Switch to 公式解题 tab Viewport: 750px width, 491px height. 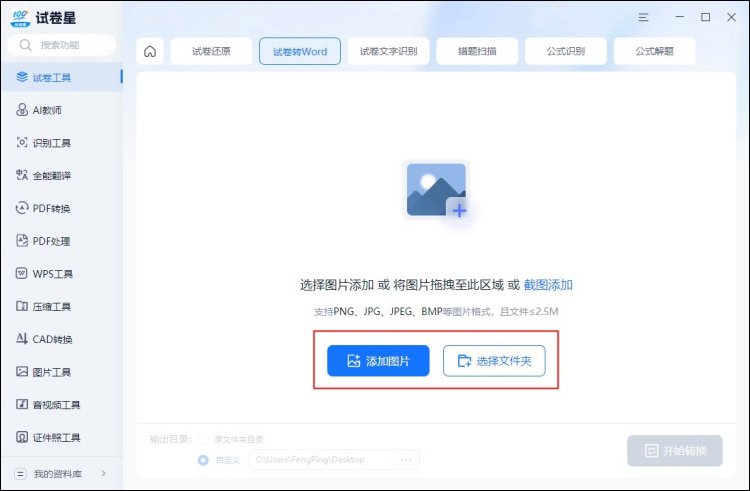tap(654, 51)
